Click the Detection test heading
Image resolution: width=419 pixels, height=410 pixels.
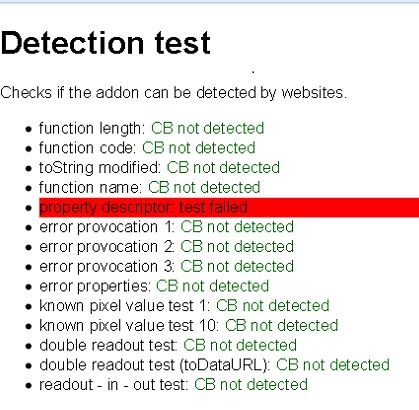106,43
